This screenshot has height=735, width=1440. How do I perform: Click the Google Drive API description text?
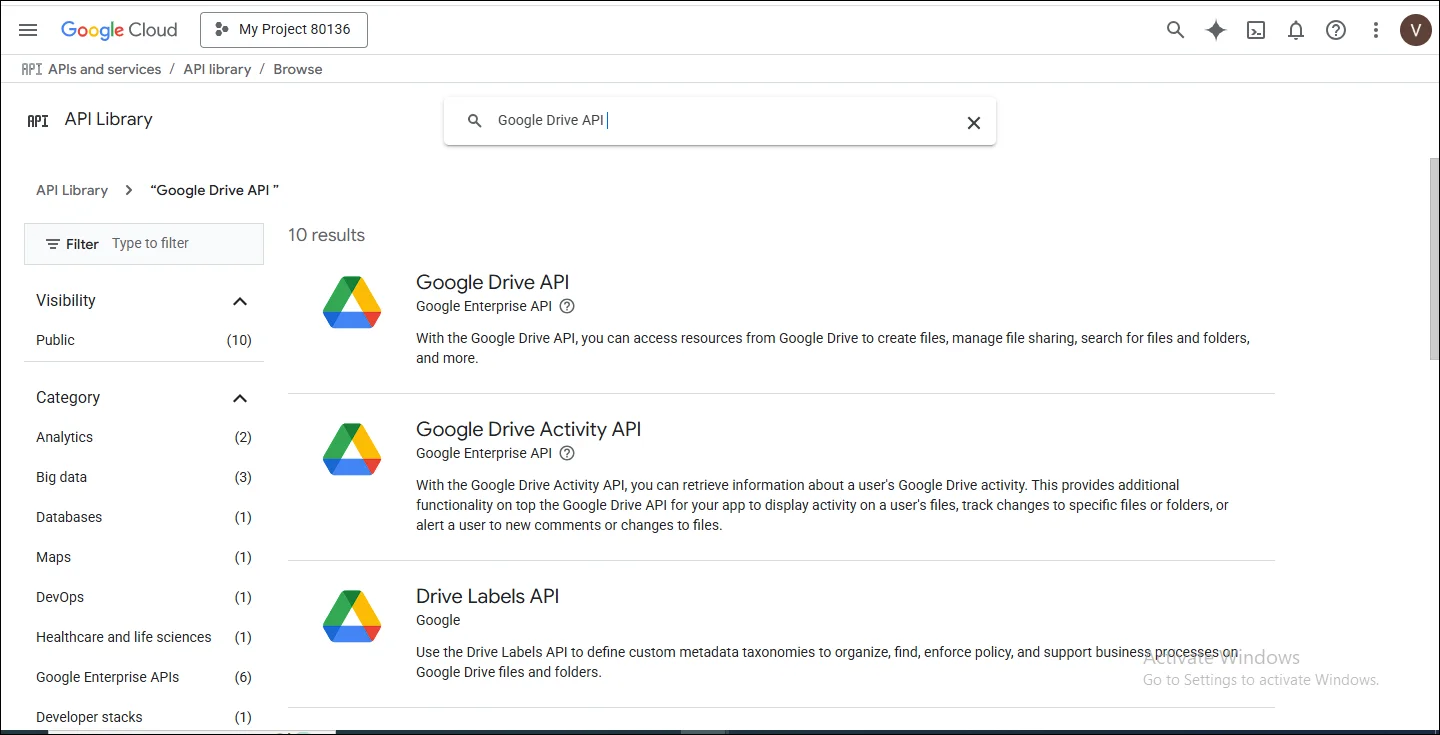click(833, 348)
